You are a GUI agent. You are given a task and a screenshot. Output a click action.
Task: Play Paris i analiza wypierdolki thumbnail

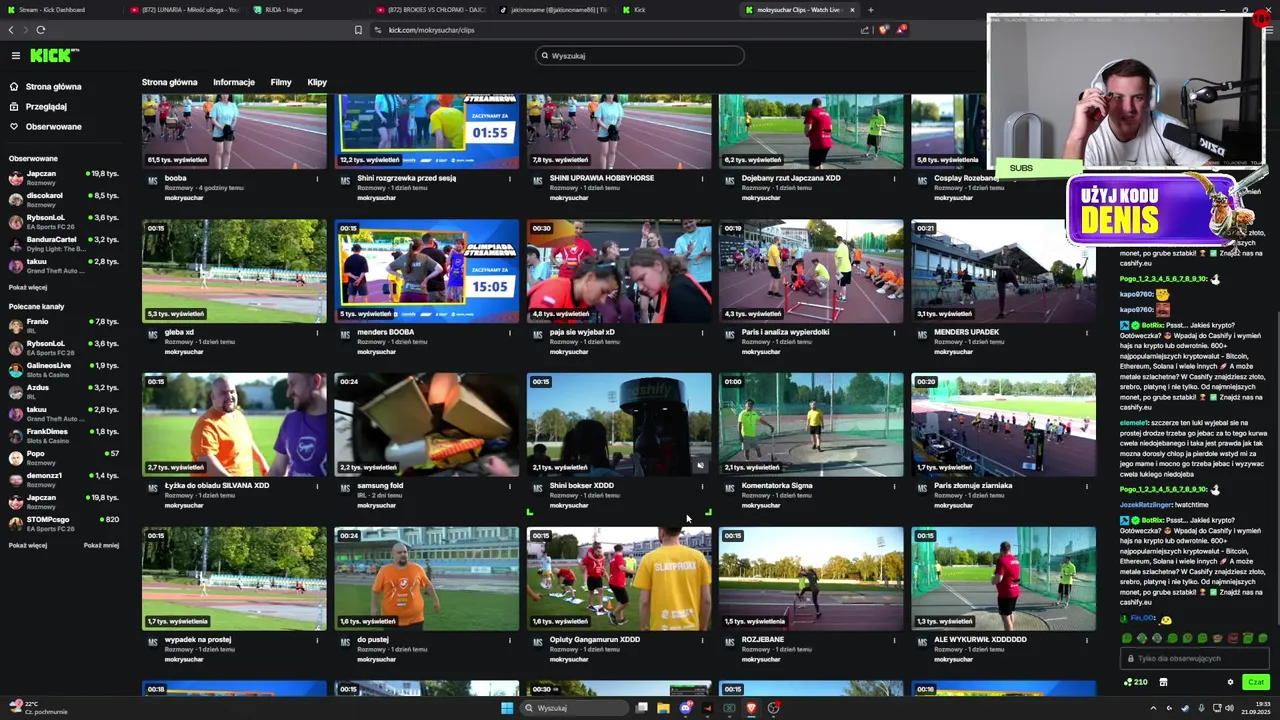(811, 271)
